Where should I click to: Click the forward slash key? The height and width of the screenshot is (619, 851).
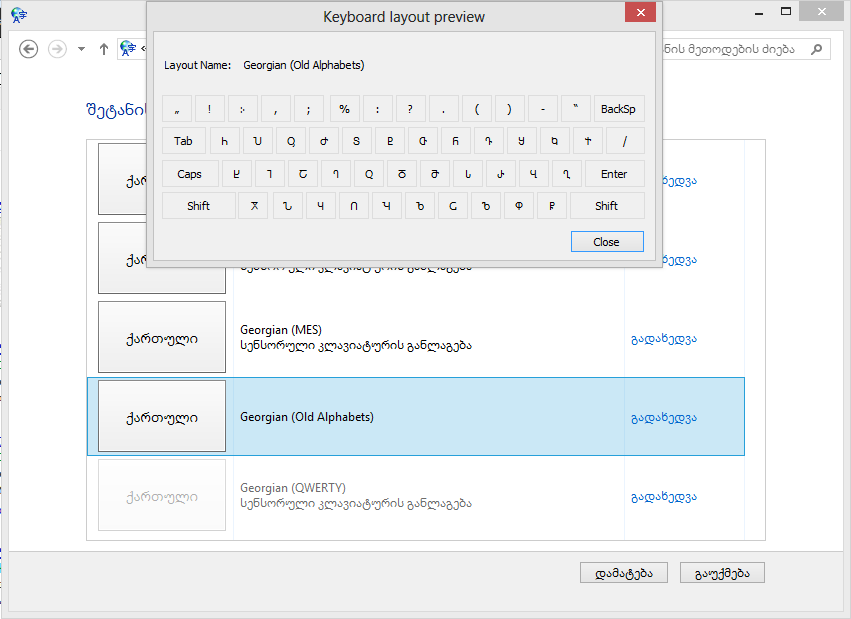tap(624, 141)
